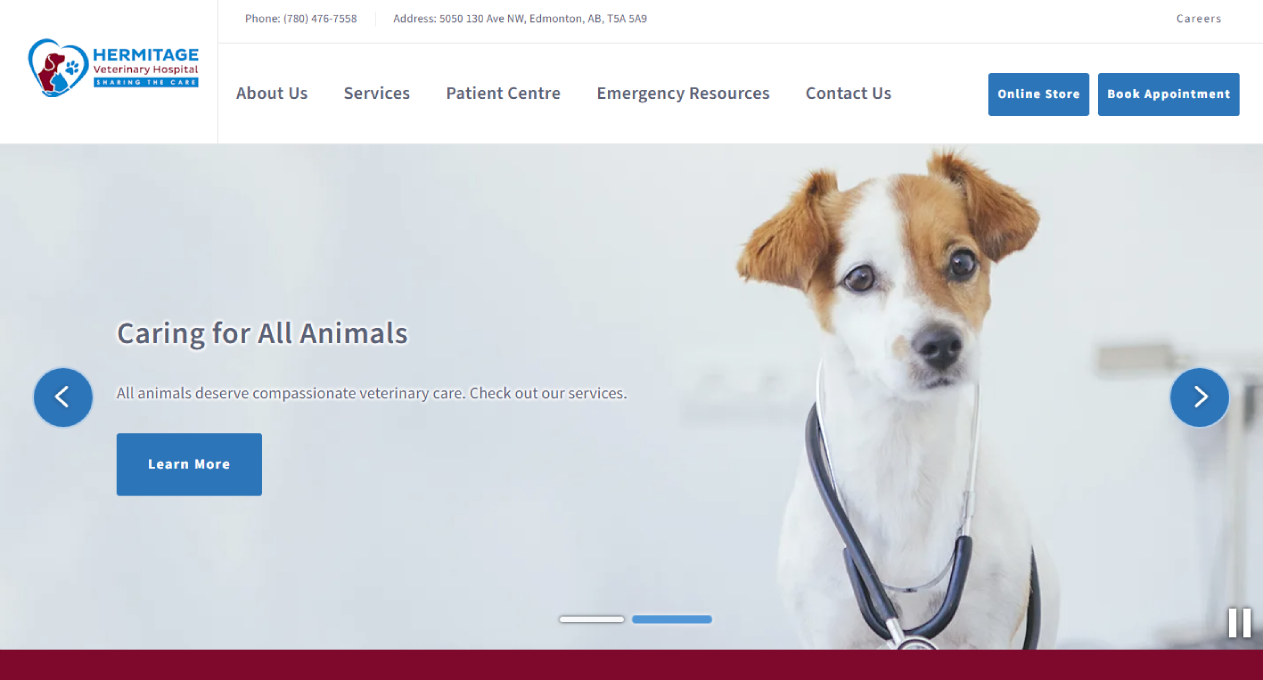Go to the previous slide arrow
Image resolution: width=1263 pixels, height=680 pixels.
[x=63, y=397]
